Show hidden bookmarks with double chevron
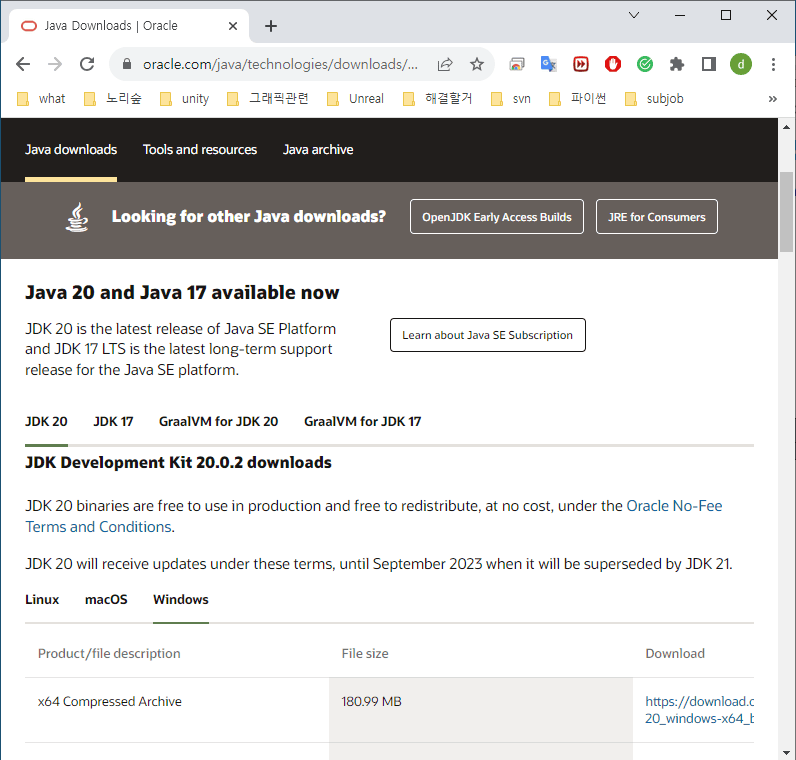The height and width of the screenshot is (760, 796). coord(773,98)
